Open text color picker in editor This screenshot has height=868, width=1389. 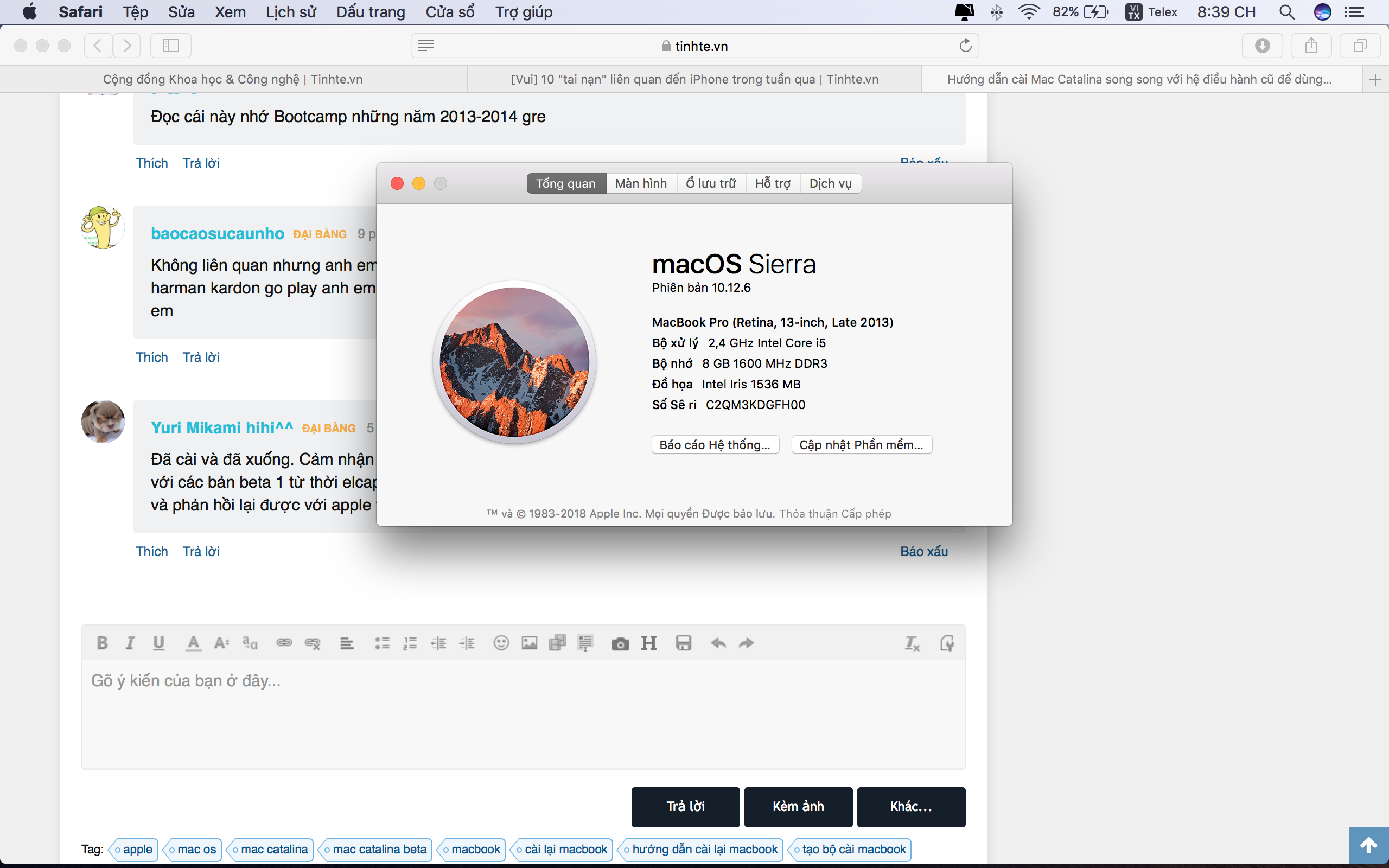coord(193,643)
